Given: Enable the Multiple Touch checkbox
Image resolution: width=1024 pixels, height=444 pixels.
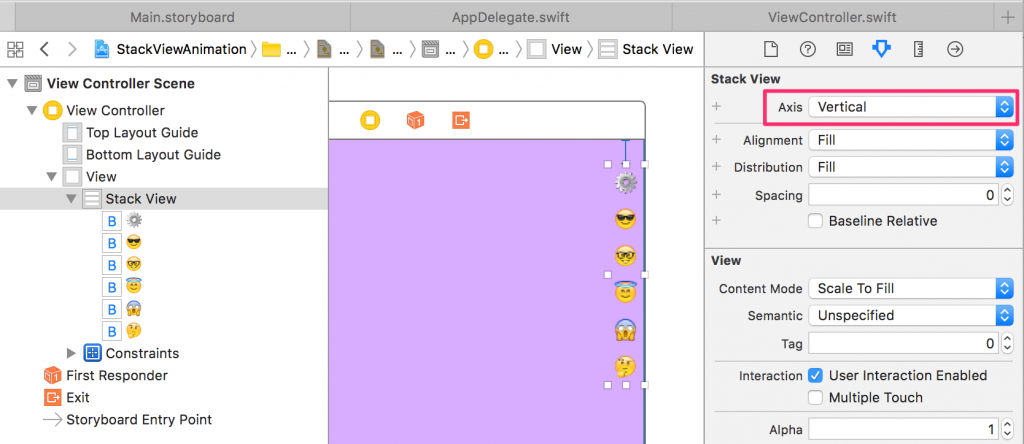Looking at the screenshot, I should (815, 398).
